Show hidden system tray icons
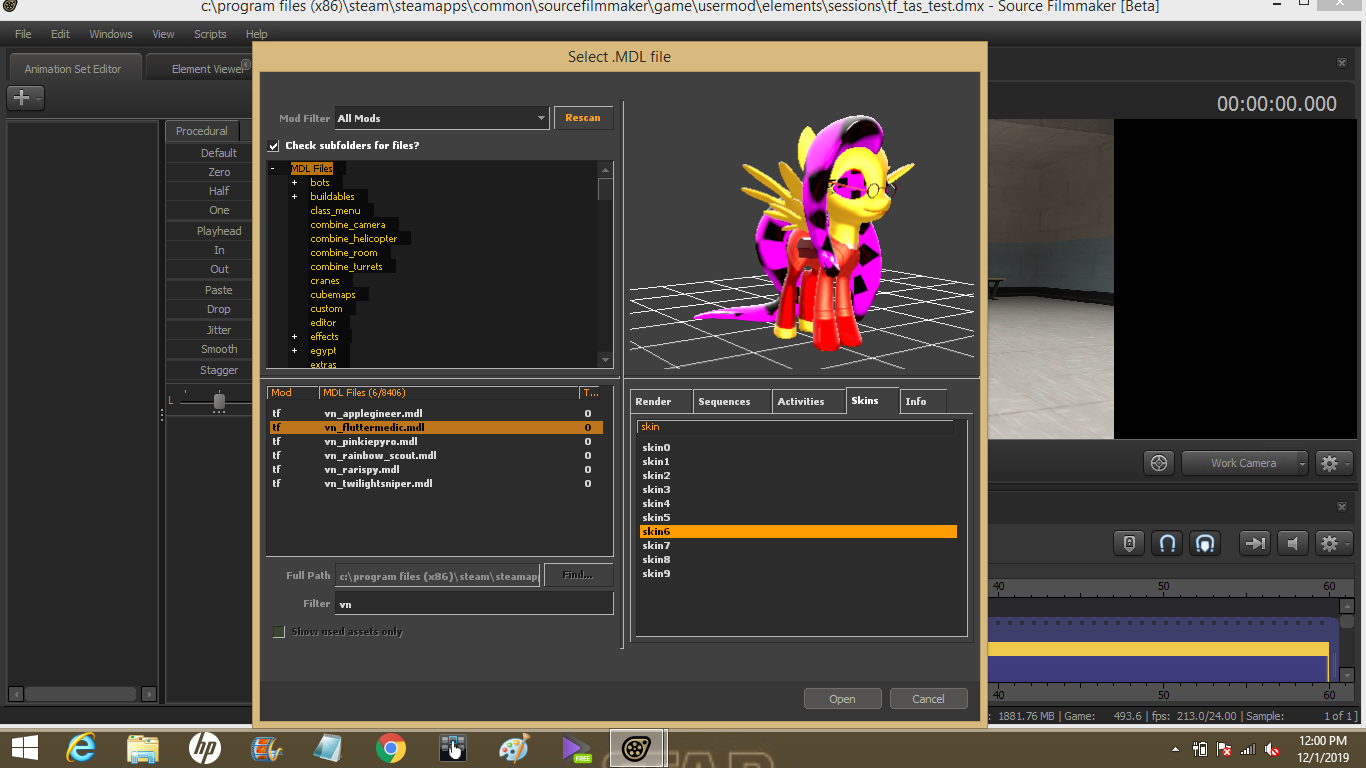1366x768 pixels. 1175,749
